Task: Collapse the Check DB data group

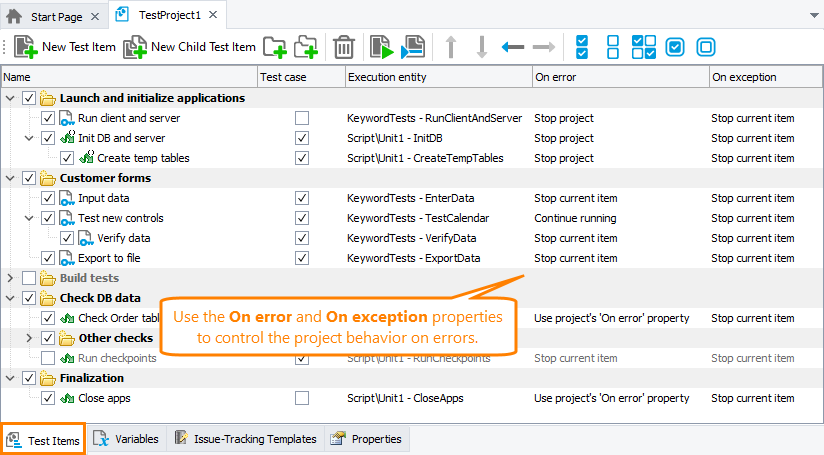Action: (x=10, y=298)
